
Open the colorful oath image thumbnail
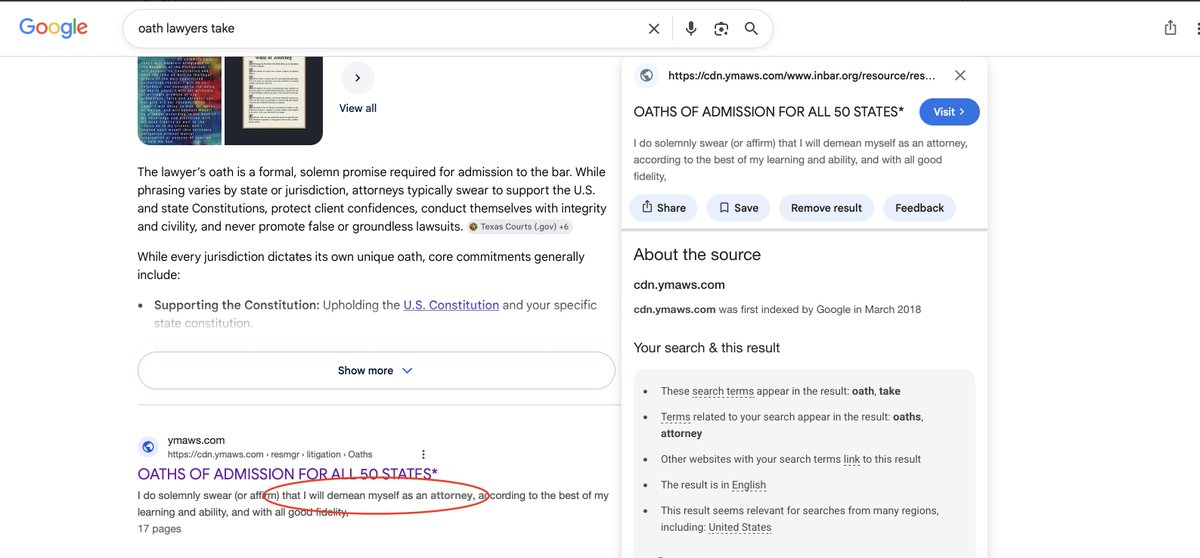pyautogui.click(x=179, y=99)
